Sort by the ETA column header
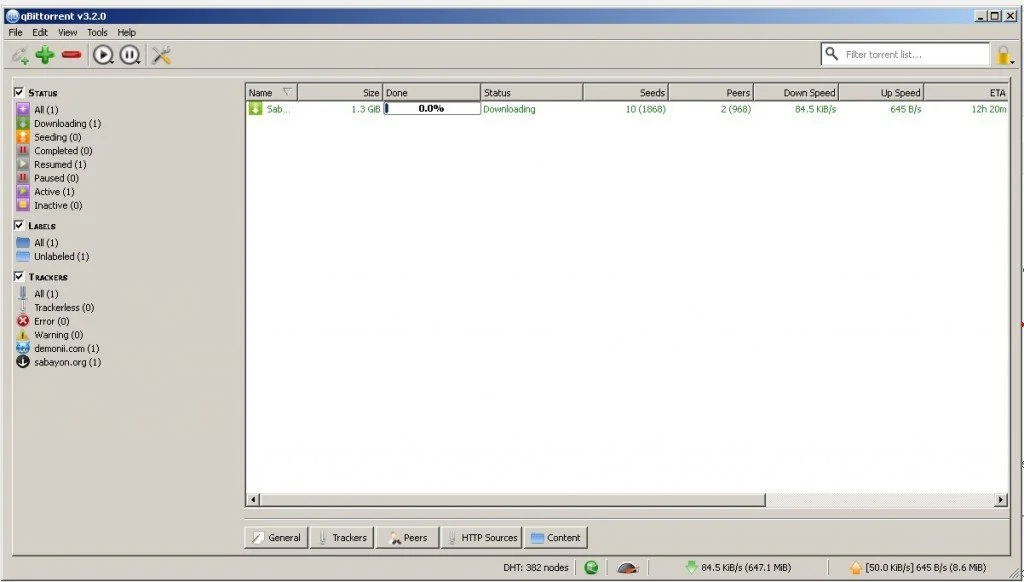 (967, 93)
